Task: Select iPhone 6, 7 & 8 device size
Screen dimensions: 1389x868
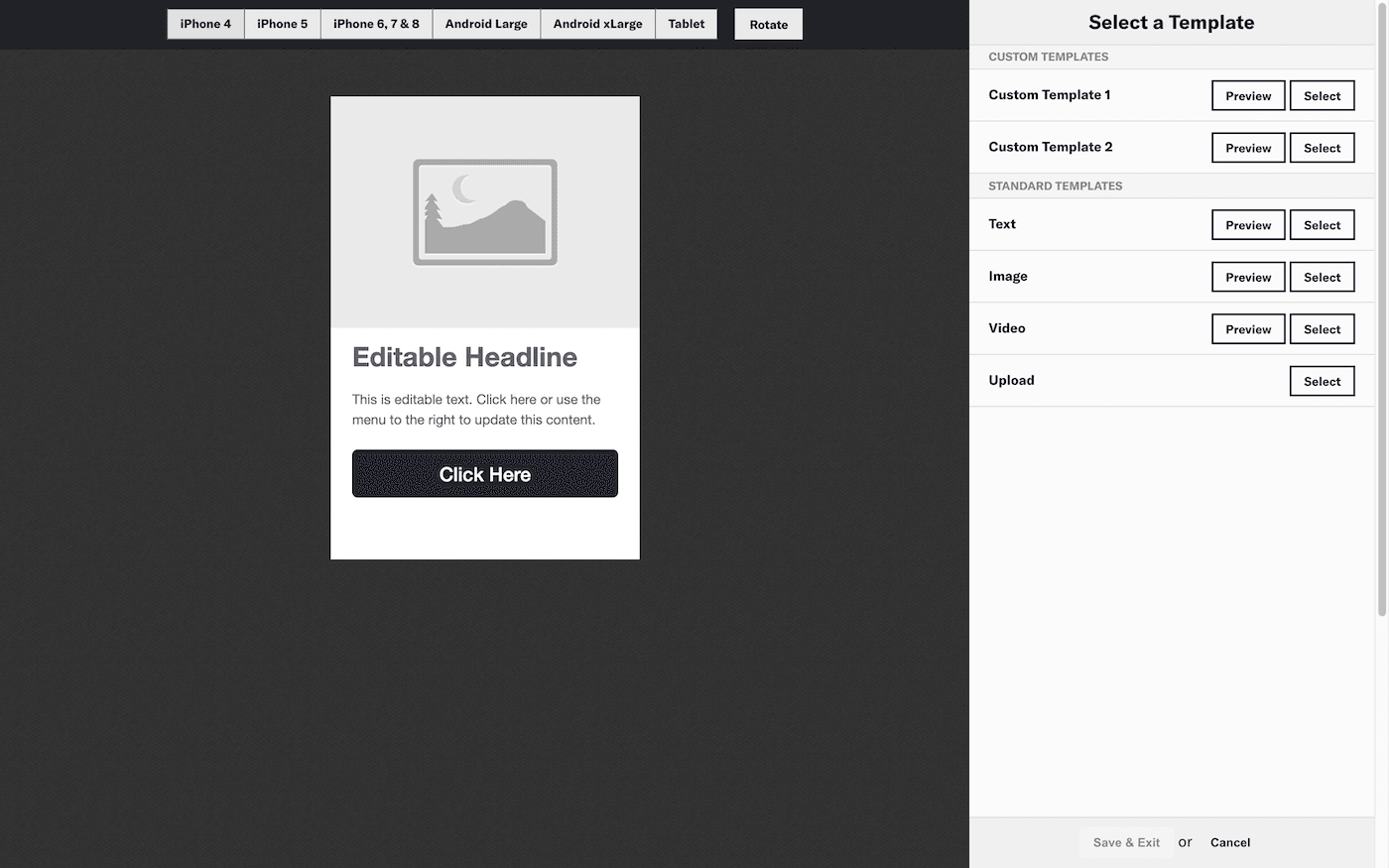Action: click(x=376, y=24)
